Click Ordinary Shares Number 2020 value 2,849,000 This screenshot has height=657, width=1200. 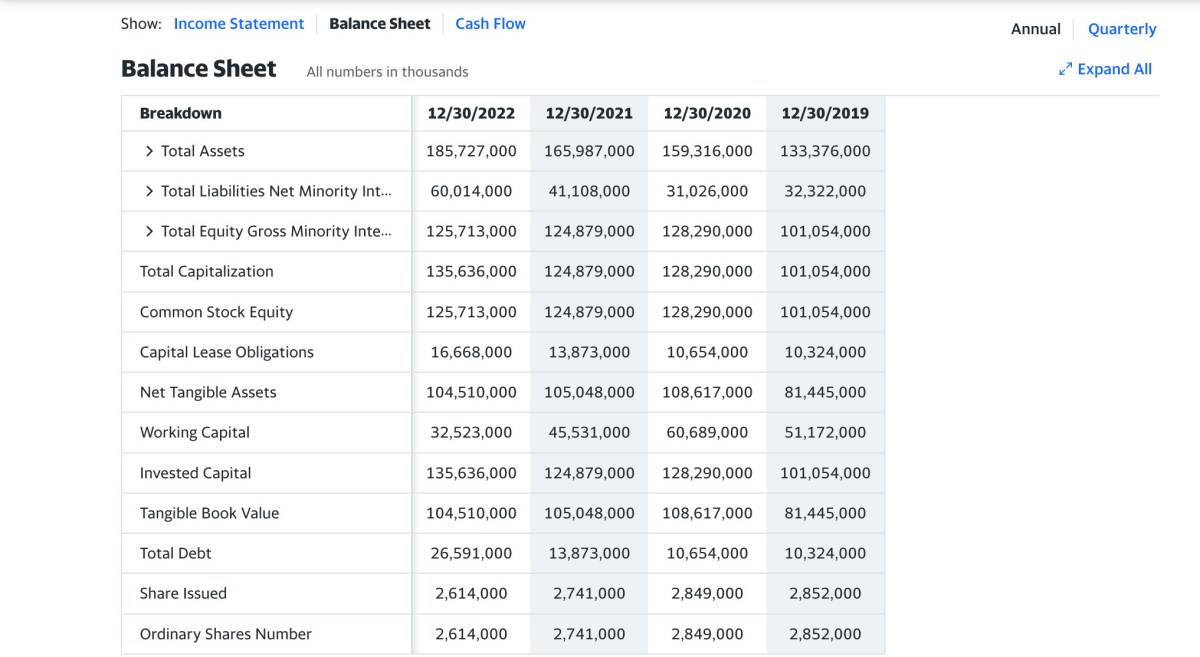click(x=707, y=634)
